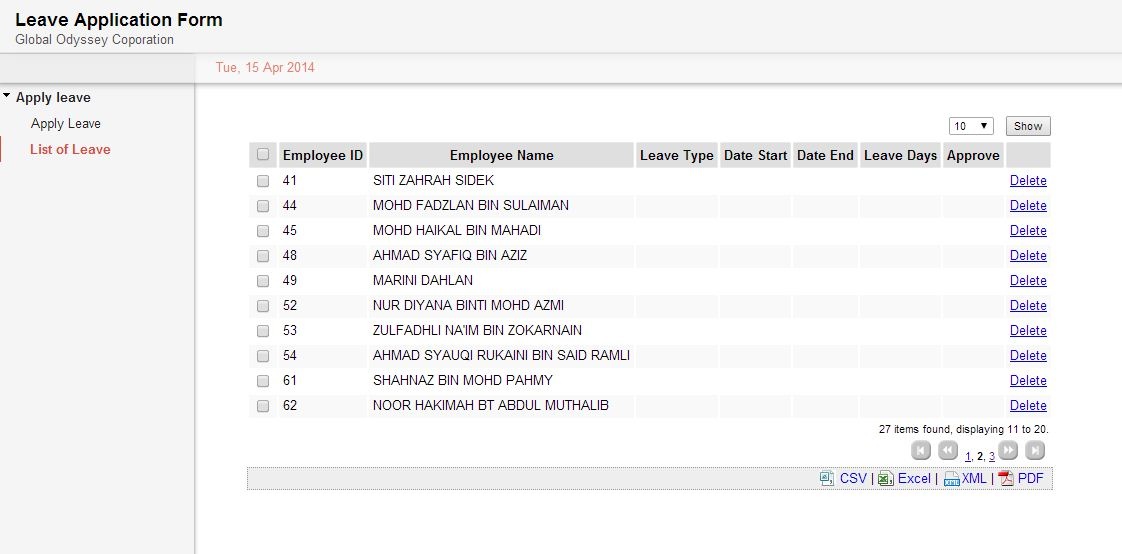Open the rows-per-page dropdown showing 10
The height and width of the screenshot is (554, 1122).
tap(970, 126)
